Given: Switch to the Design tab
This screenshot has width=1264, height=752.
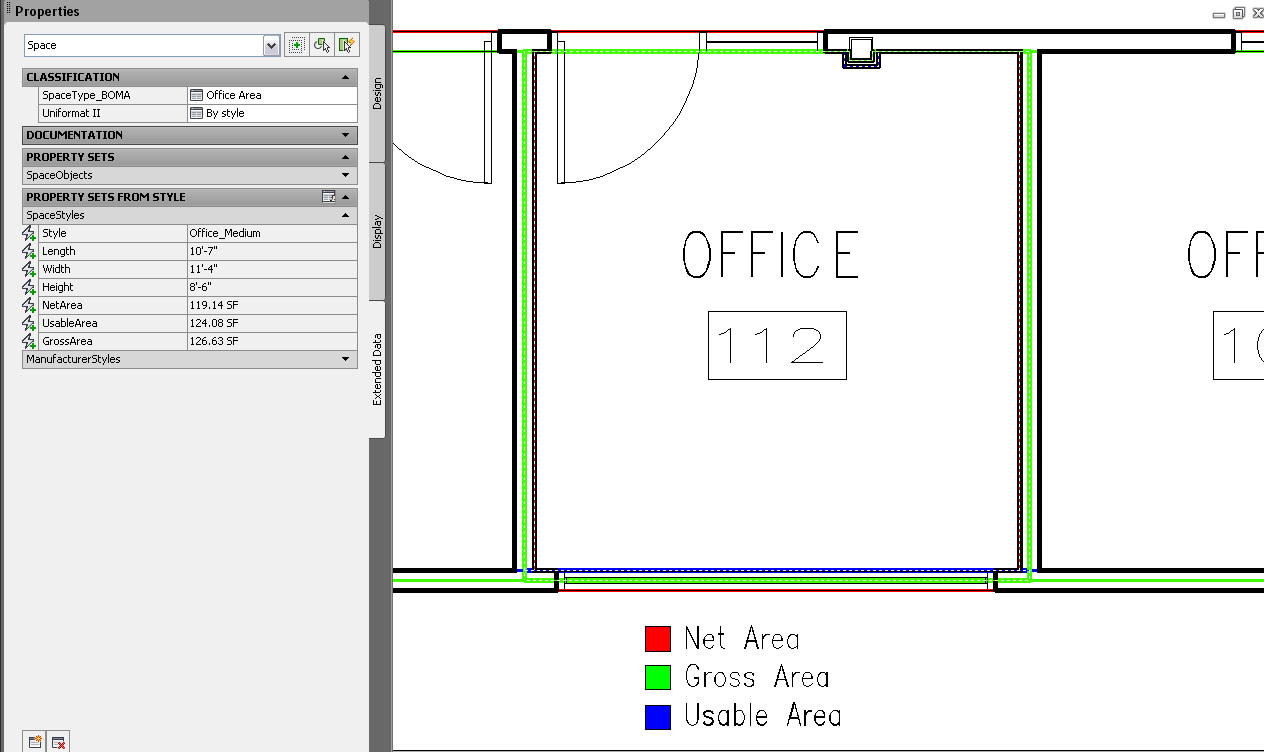Looking at the screenshot, I should click(x=377, y=94).
